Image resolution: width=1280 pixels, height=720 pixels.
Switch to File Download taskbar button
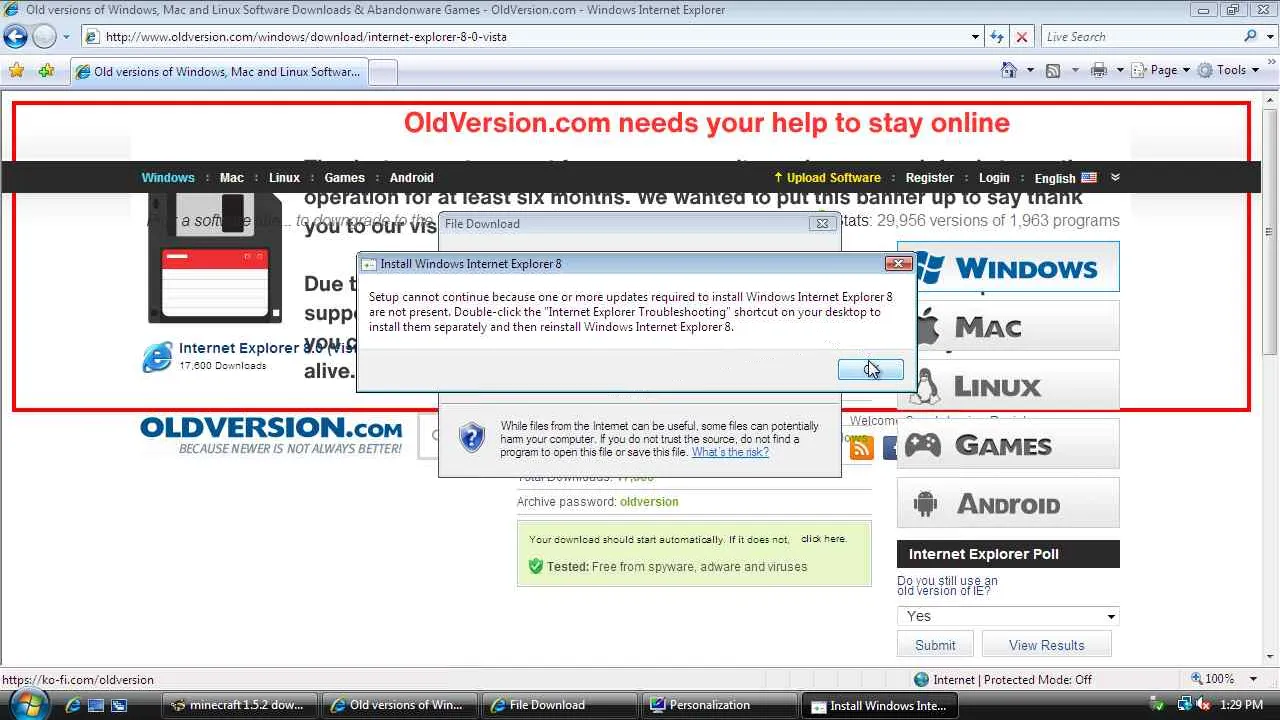(559, 705)
